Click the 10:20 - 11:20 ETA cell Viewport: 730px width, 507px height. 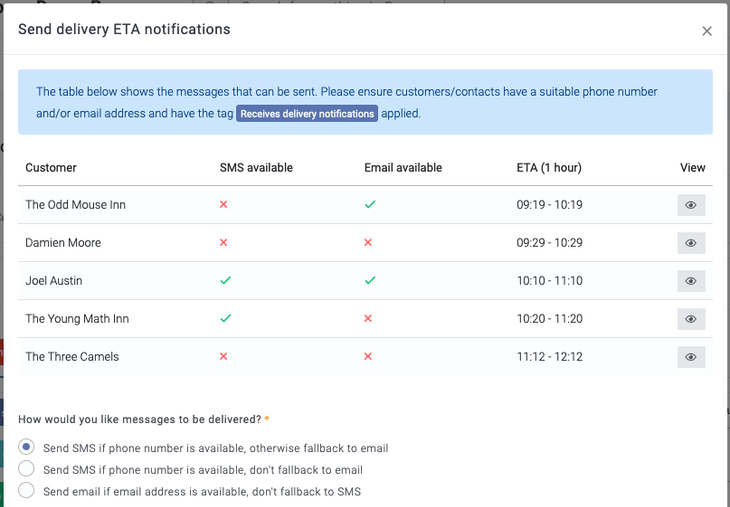[549, 319]
